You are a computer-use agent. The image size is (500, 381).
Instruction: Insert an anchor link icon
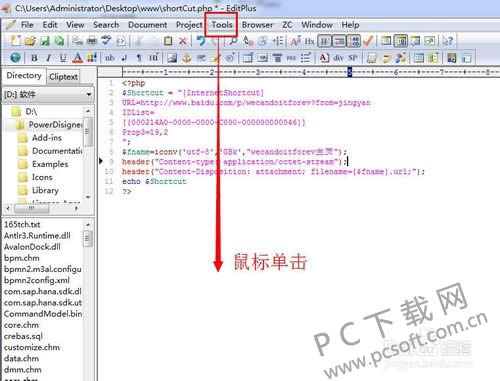pyautogui.click(x=186, y=58)
